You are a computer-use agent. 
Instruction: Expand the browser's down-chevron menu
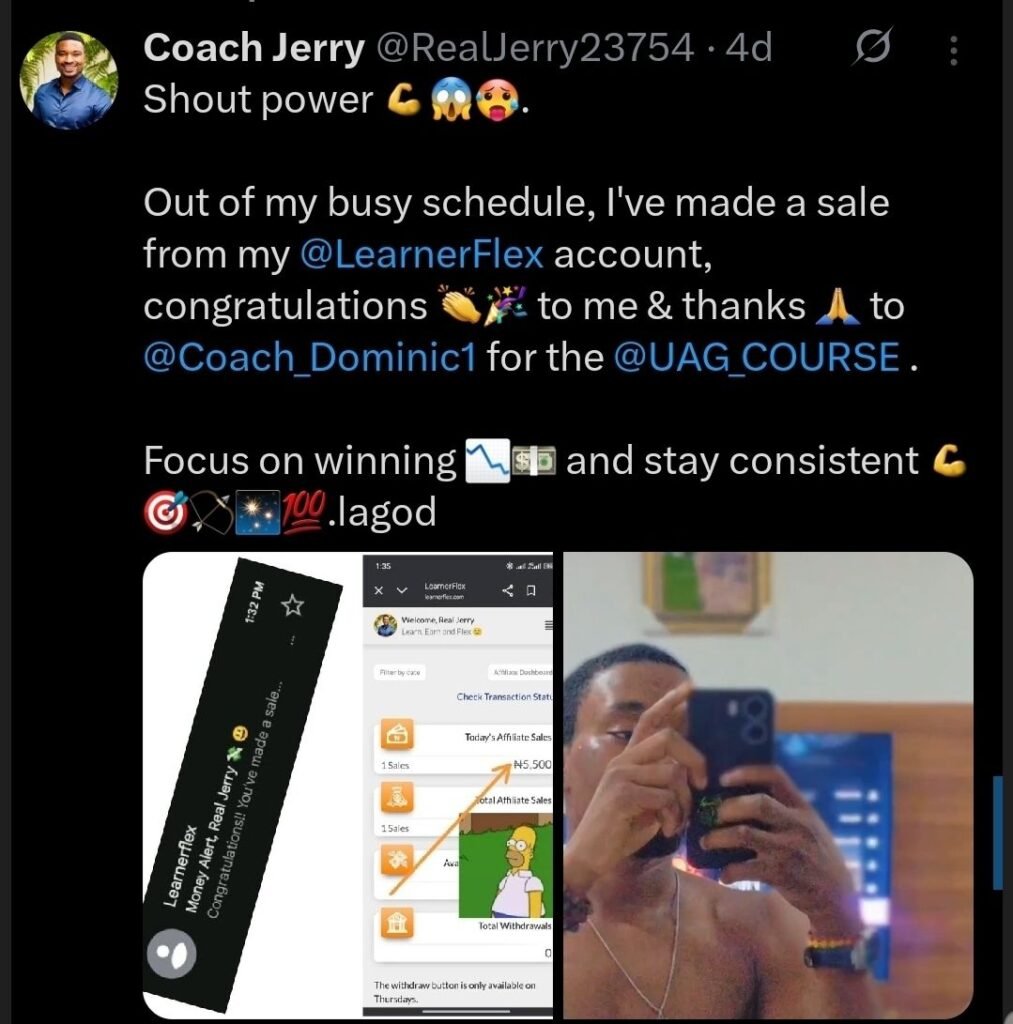pyautogui.click(x=402, y=590)
